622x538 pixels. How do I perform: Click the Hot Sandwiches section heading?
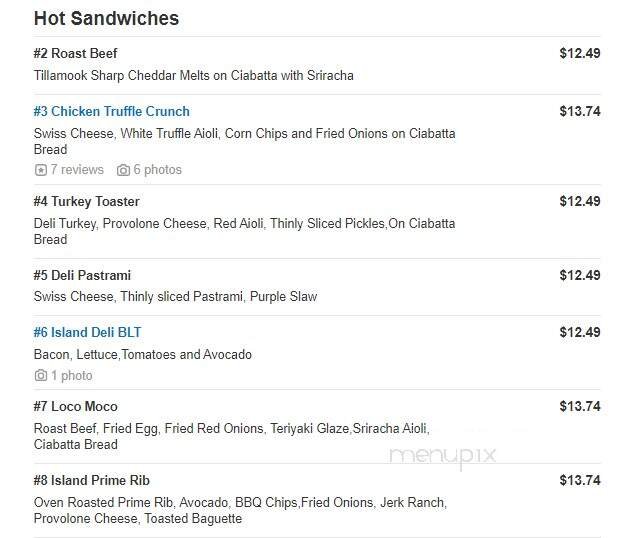[x=106, y=18]
